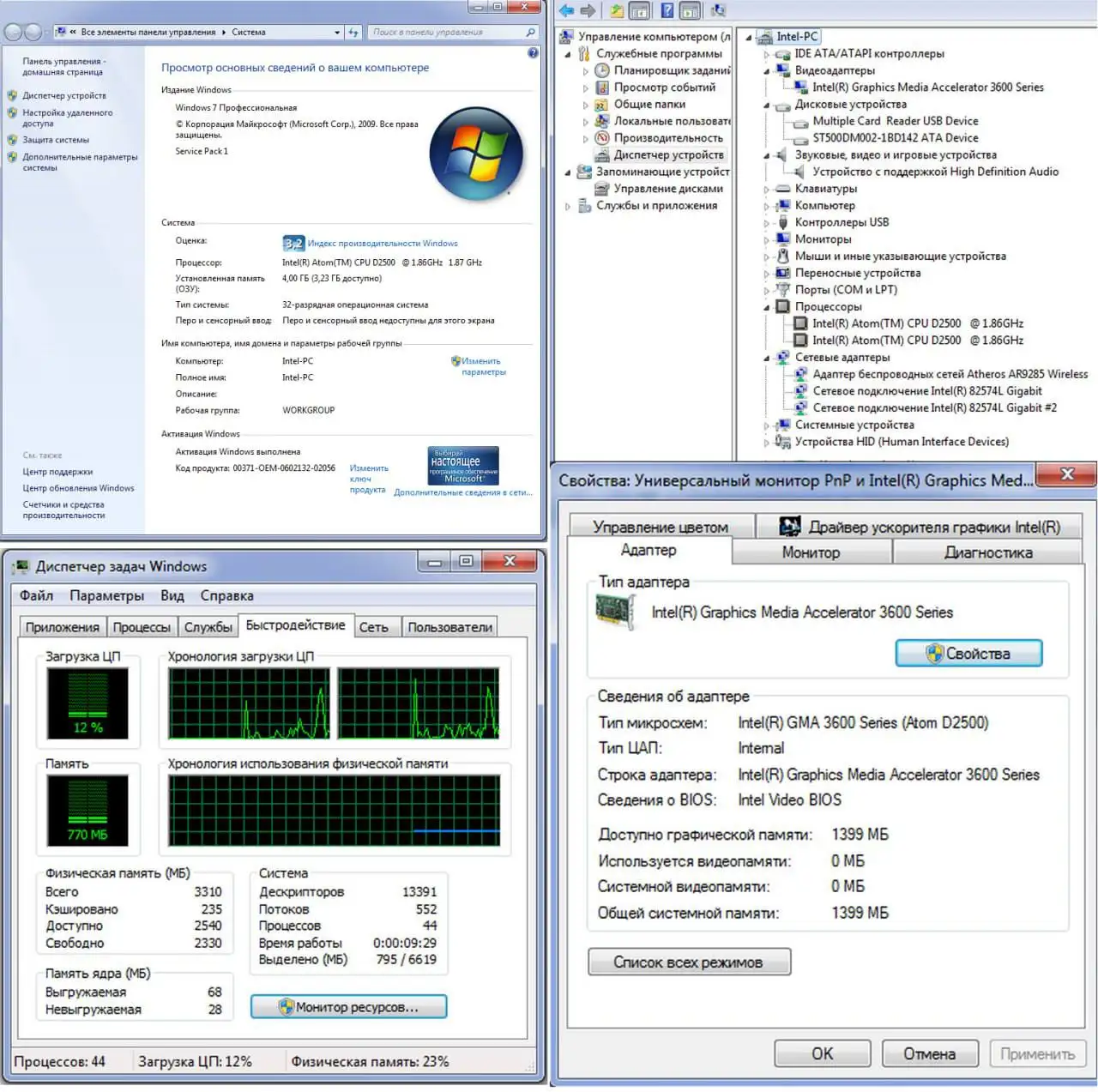Click the Сетевые адаптеры category icon
The image size is (1098, 1092).
pyautogui.click(x=782, y=358)
